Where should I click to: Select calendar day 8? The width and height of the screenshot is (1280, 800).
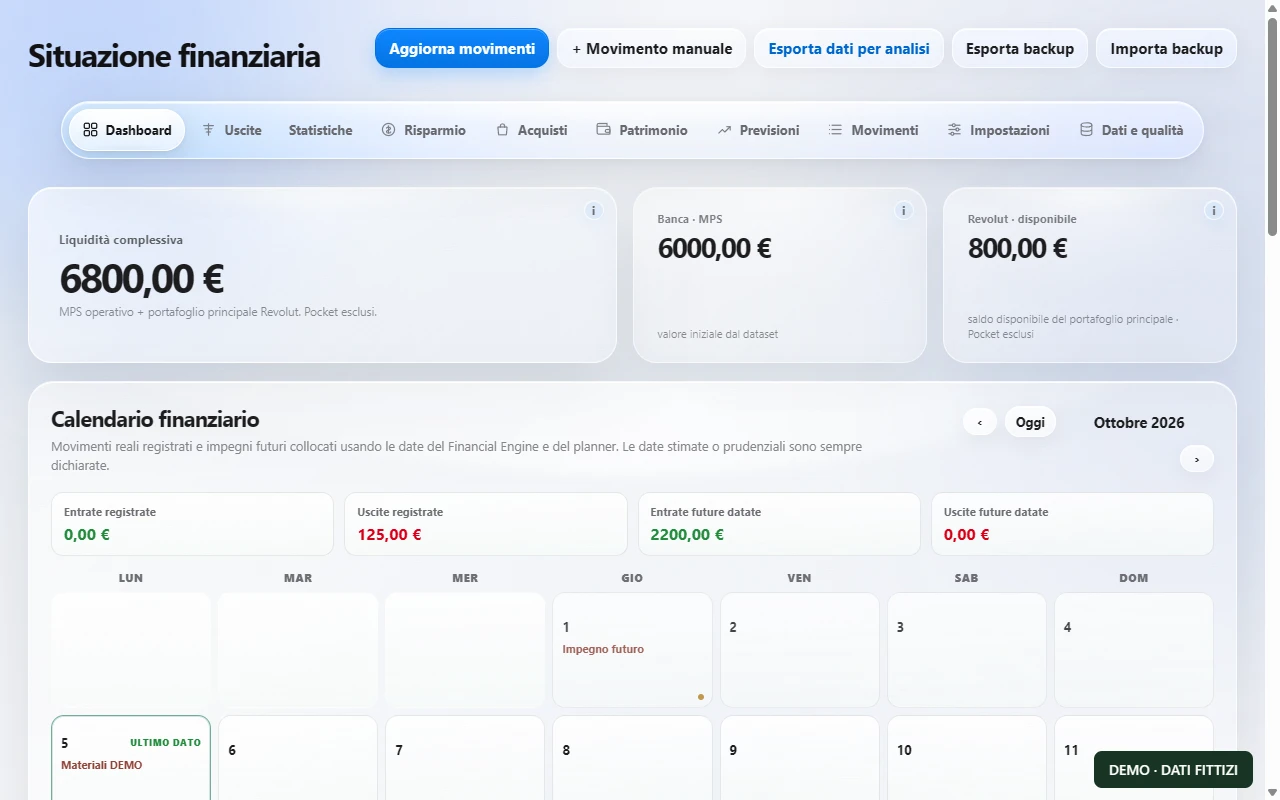pyautogui.click(x=632, y=758)
